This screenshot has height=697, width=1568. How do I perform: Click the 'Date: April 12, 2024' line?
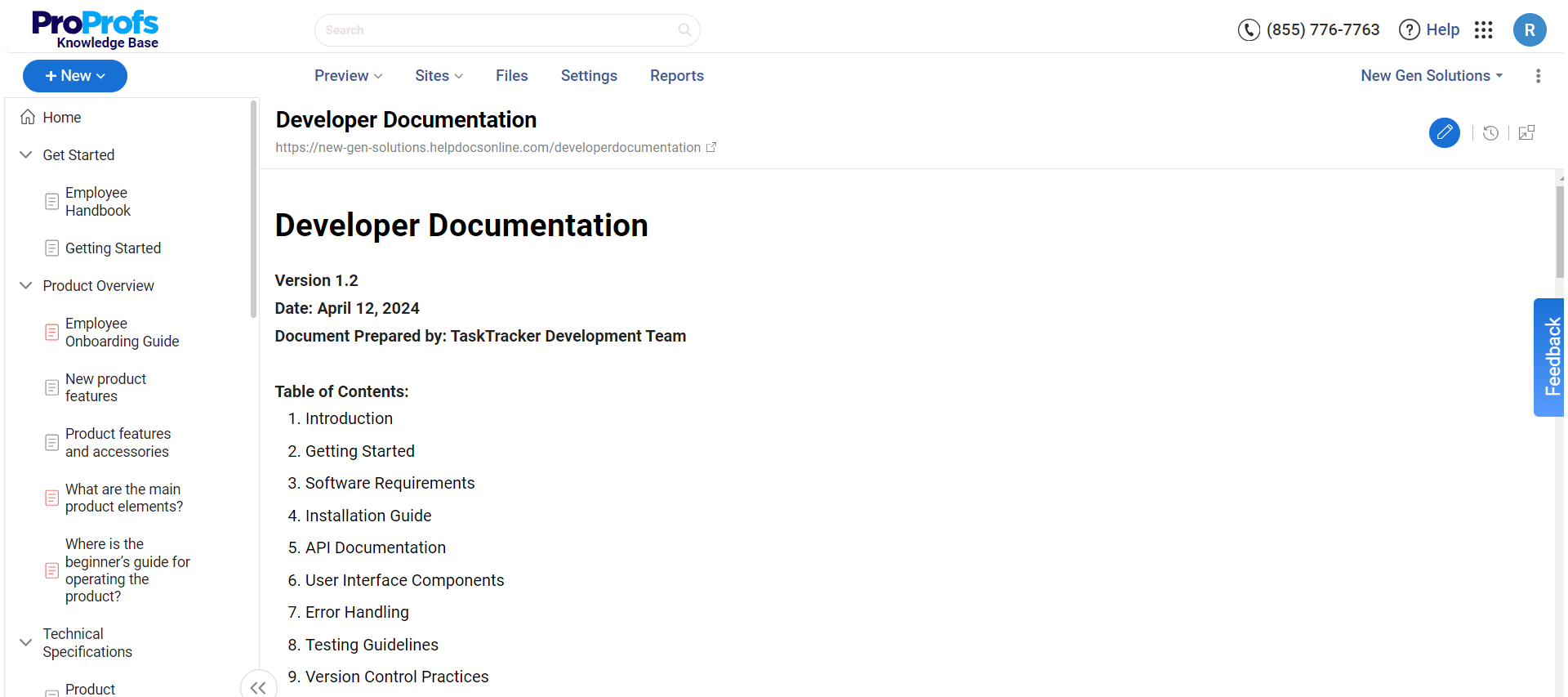(x=347, y=308)
